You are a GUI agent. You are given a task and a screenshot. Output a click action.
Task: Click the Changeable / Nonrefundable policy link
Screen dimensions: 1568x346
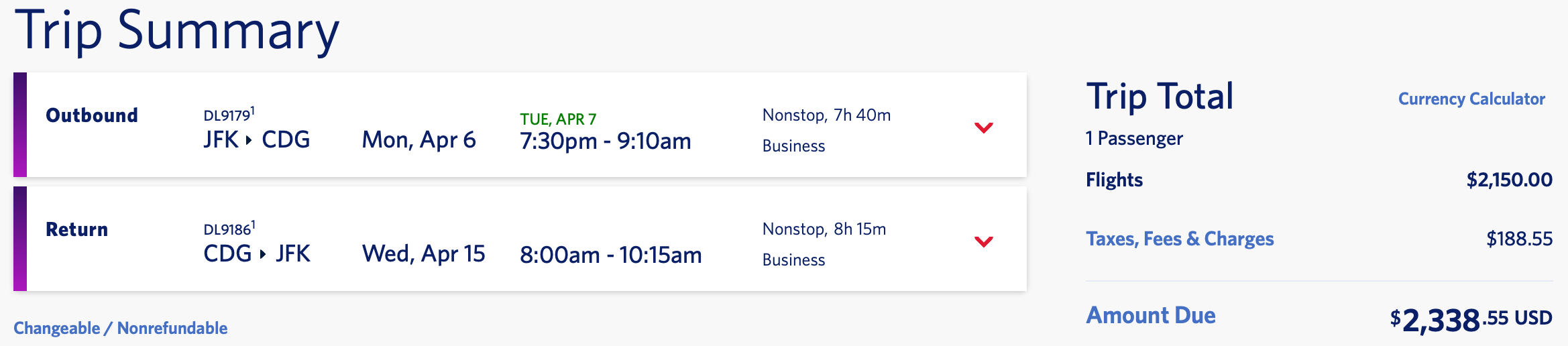[x=121, y=328]
